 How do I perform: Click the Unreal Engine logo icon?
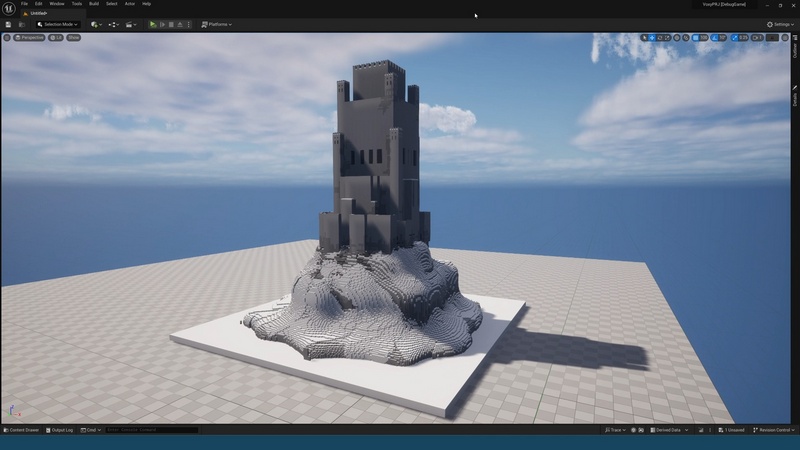(9, 8)
